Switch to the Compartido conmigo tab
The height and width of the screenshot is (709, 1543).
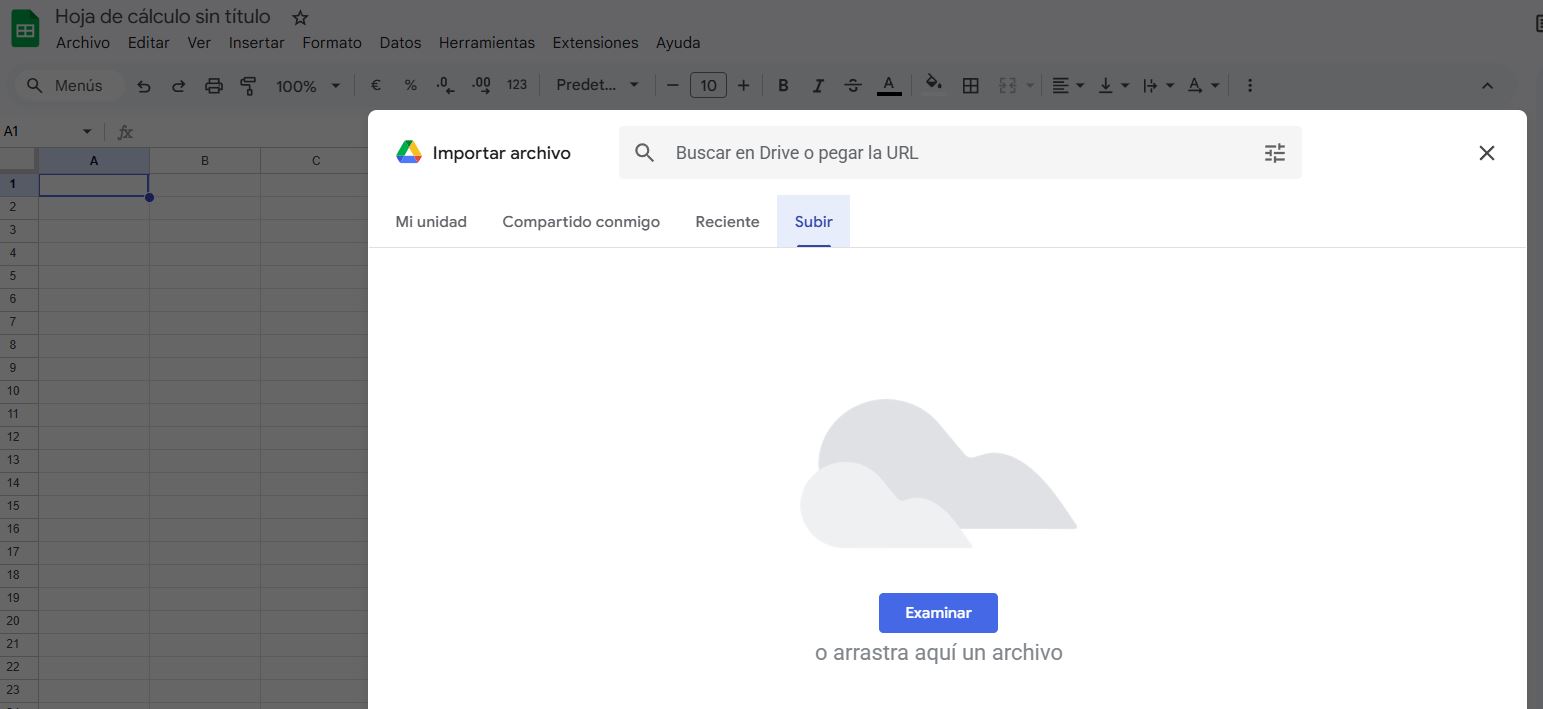tap(581, 222)
